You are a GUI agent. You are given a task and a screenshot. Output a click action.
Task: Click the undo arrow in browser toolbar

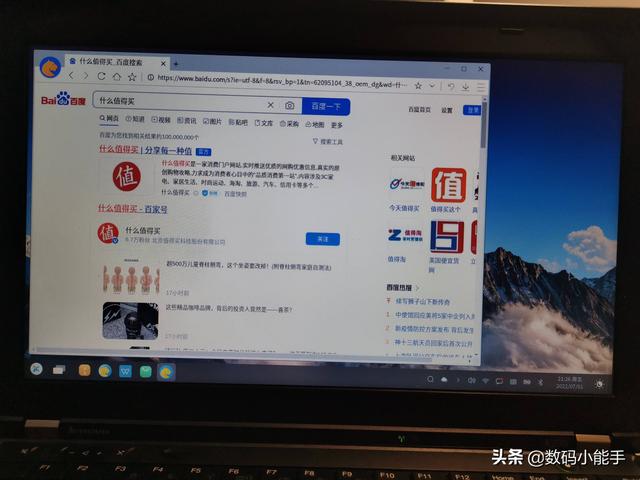[451, 87]
